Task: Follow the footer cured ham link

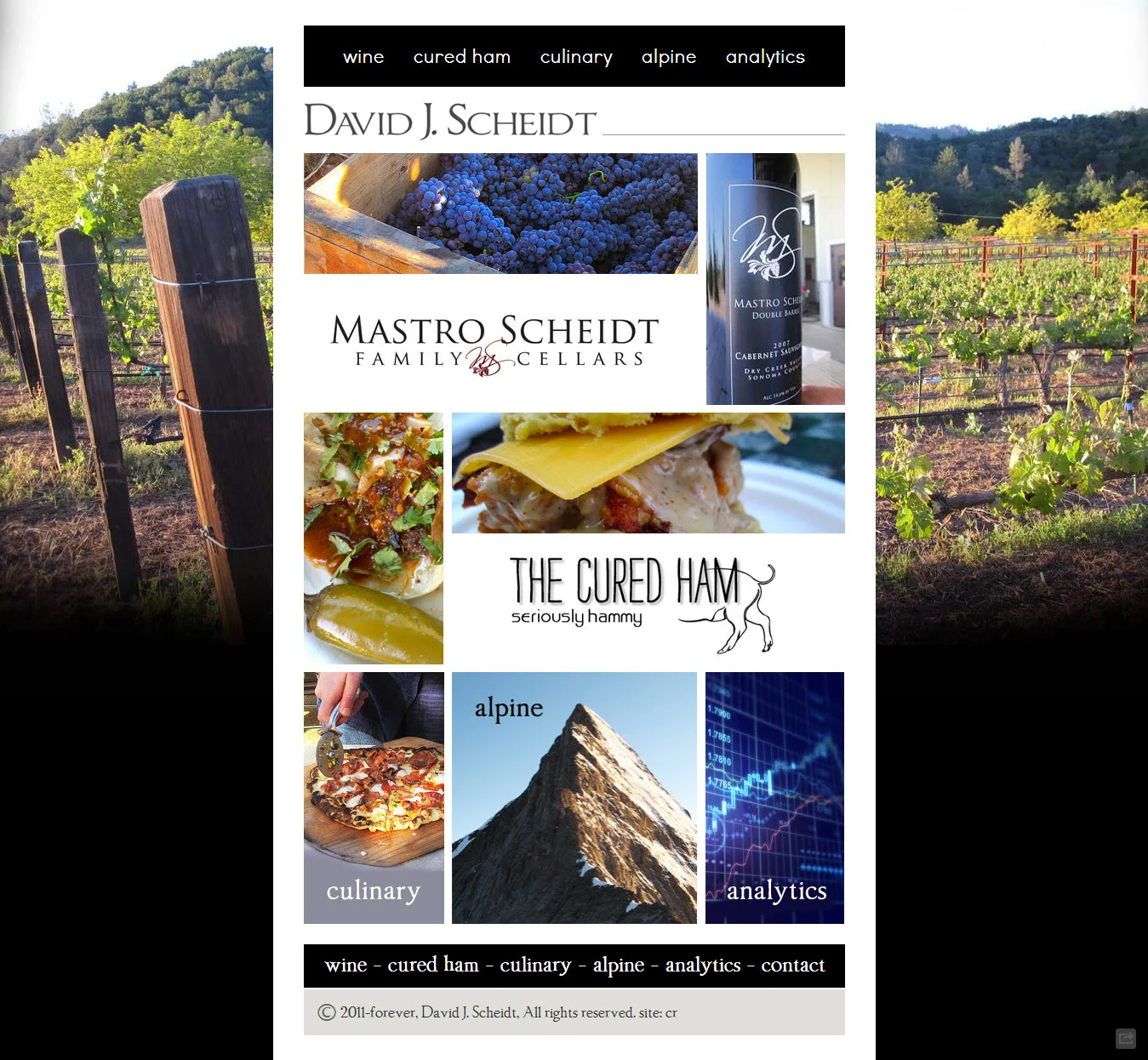Action: point(433,966)
